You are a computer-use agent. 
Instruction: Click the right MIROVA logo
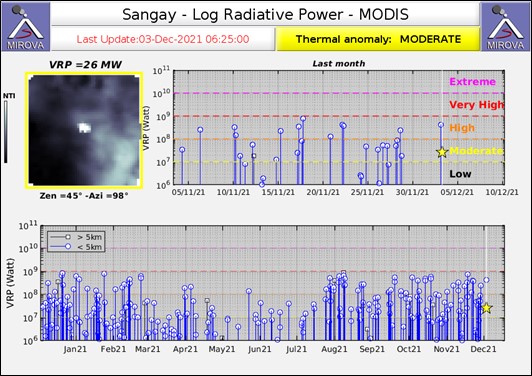pyautogui.click(x=506, y=26)
